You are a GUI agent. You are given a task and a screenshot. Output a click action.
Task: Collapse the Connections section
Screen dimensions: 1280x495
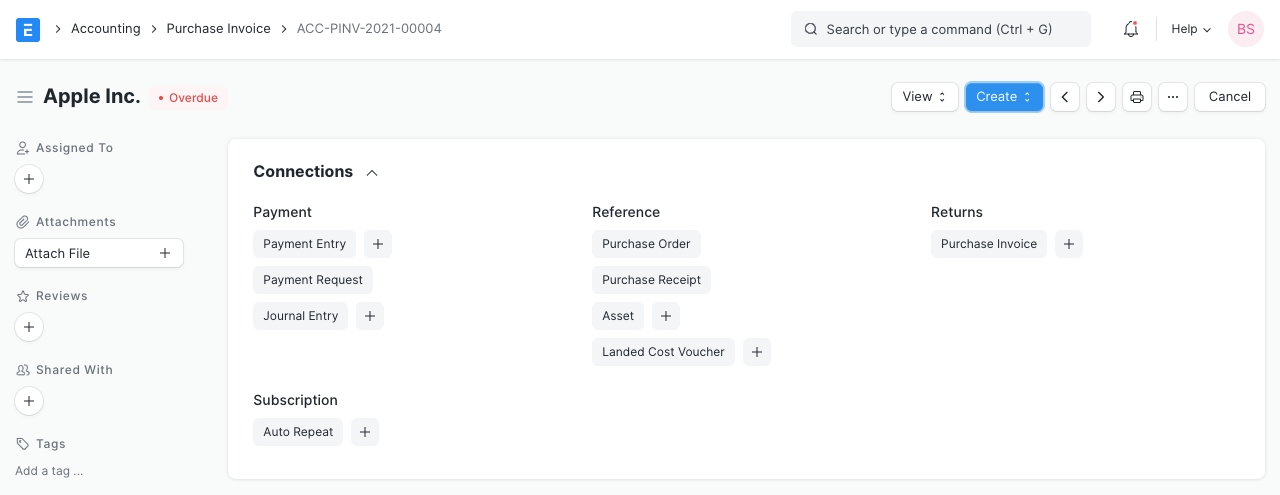click(372, 172)
